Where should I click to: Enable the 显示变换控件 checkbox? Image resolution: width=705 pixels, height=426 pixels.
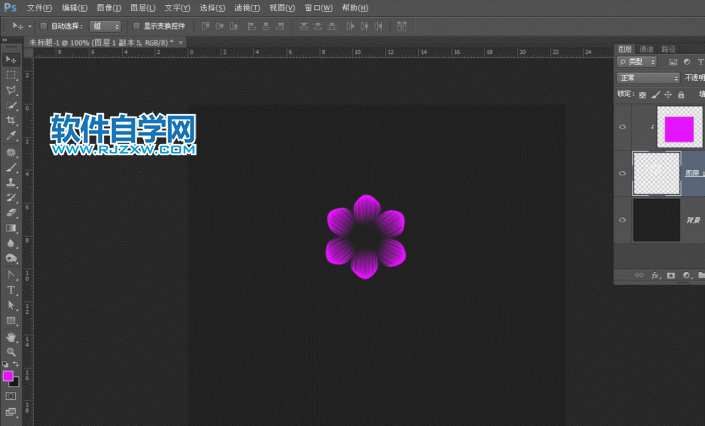point(136,25)
